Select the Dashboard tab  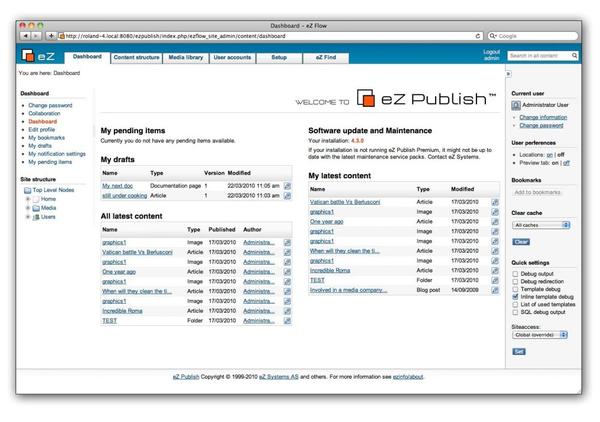pyautogui.click(x=87, y=57)
